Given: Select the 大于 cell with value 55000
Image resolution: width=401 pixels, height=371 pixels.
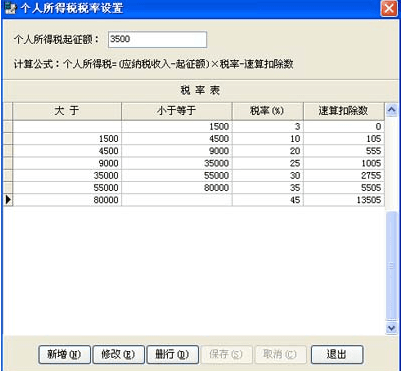Looking at the screenshot, I should coord(67,188).
